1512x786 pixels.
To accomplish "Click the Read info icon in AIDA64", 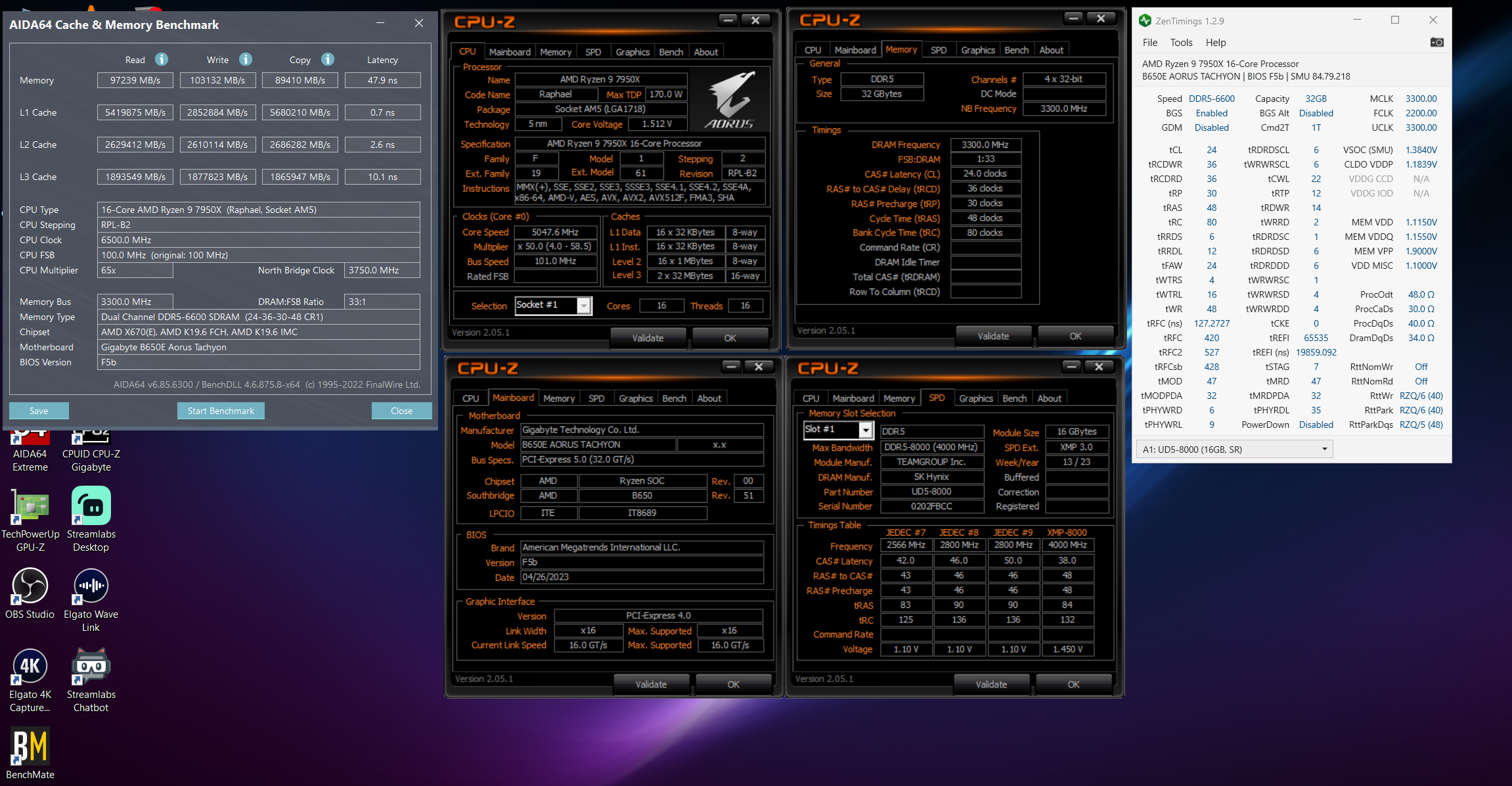I will pyautogui.click(x=162, y=59).
